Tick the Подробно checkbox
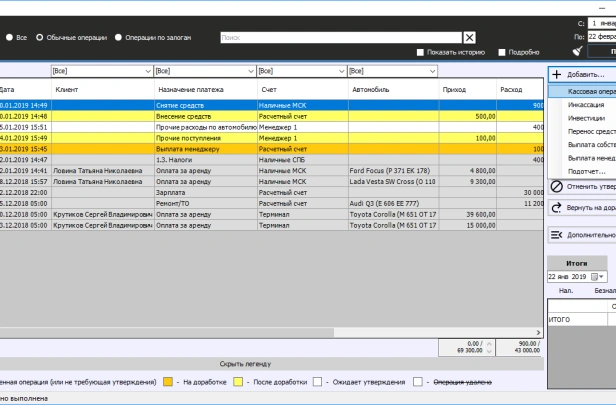 coord(500,52)
